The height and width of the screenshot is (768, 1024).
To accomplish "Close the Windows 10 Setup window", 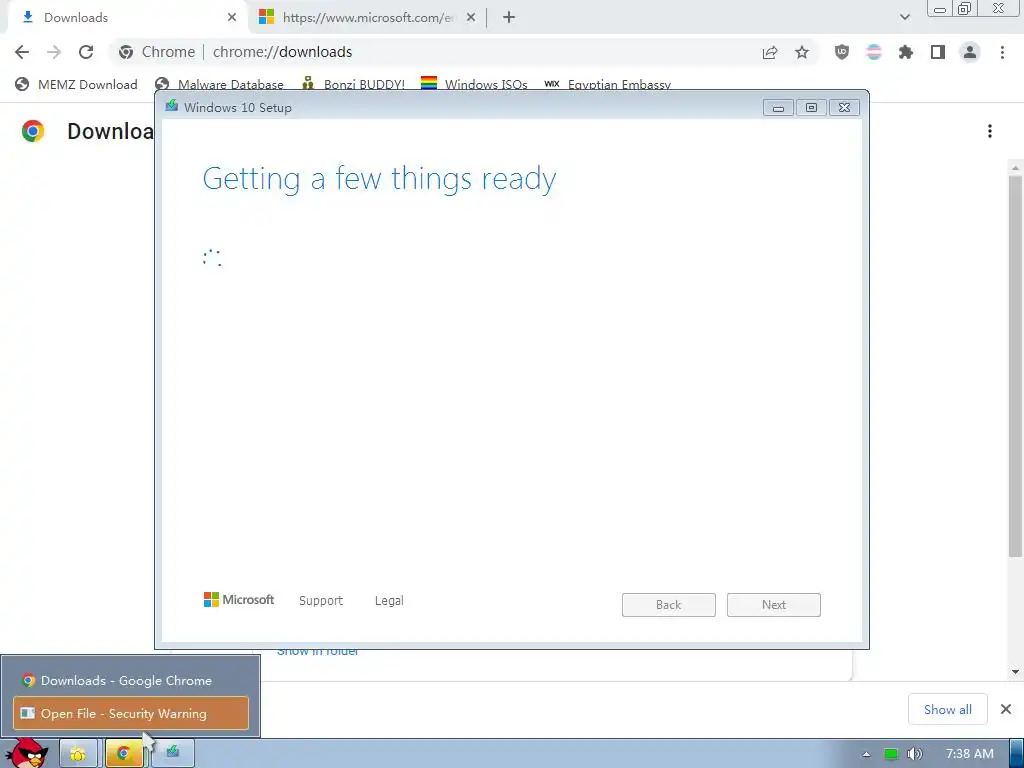I will [x=844, y=108].
